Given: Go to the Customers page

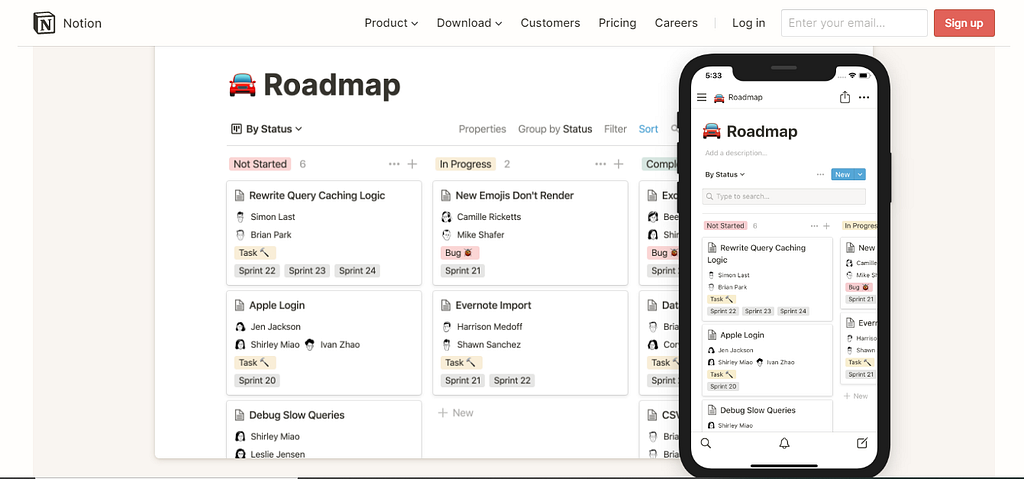Looking at the screenshot, I should tap(550, 23).
